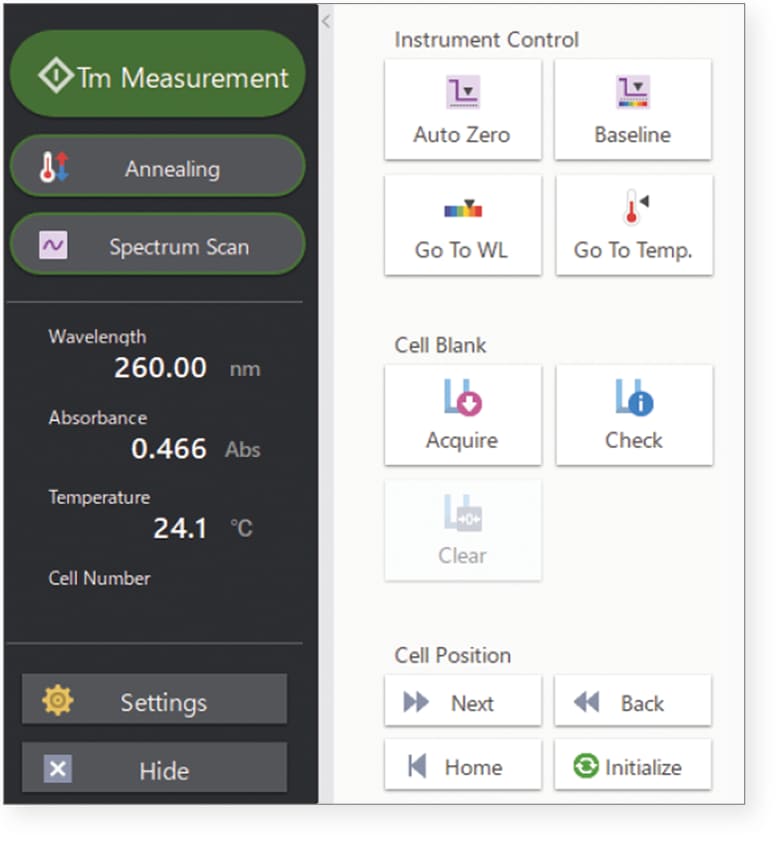This screenshot has width=780, height=842.
Task: Click the temperature value 24.1
Action: (180, 528)
